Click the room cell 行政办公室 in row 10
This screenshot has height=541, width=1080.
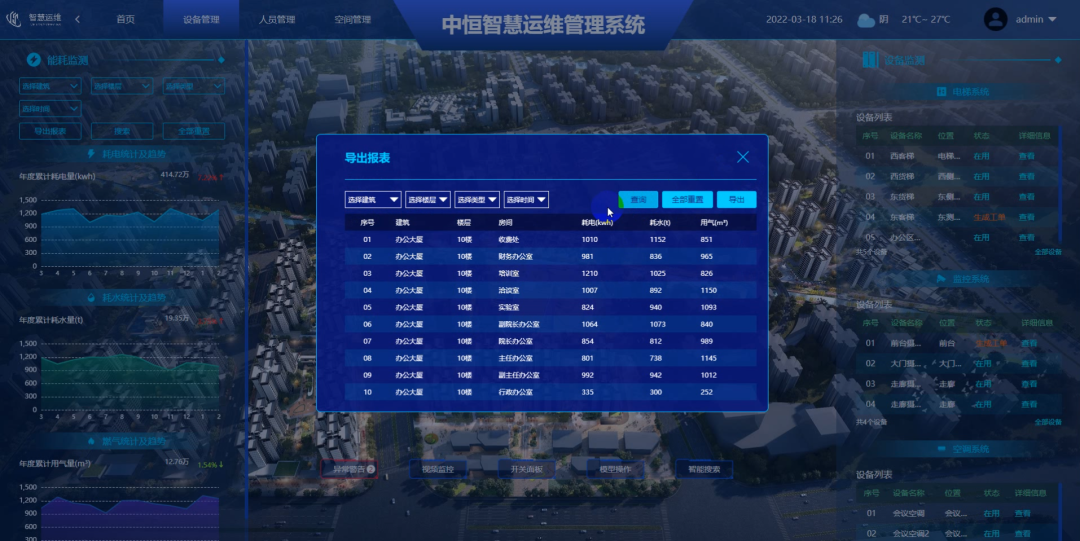pos(515,392)
